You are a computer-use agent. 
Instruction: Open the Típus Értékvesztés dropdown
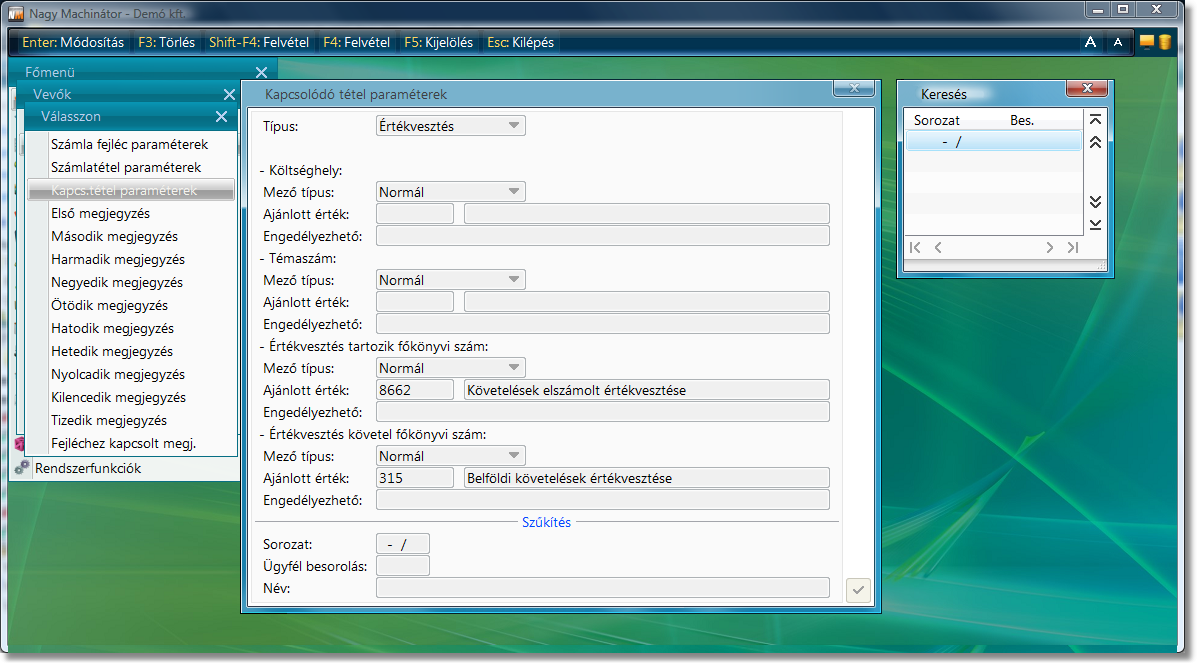tap(450, 126)
